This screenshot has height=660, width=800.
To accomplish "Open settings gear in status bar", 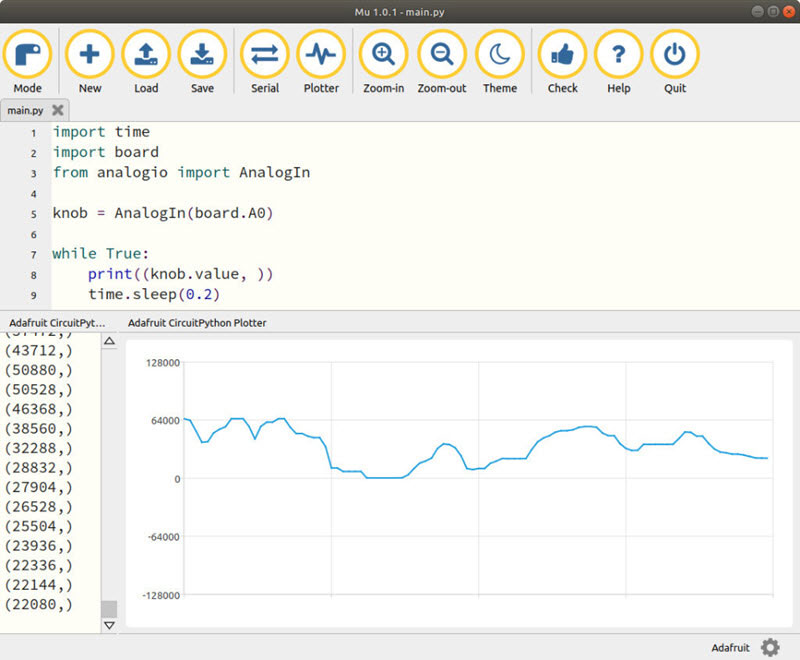I will [770, 647].
